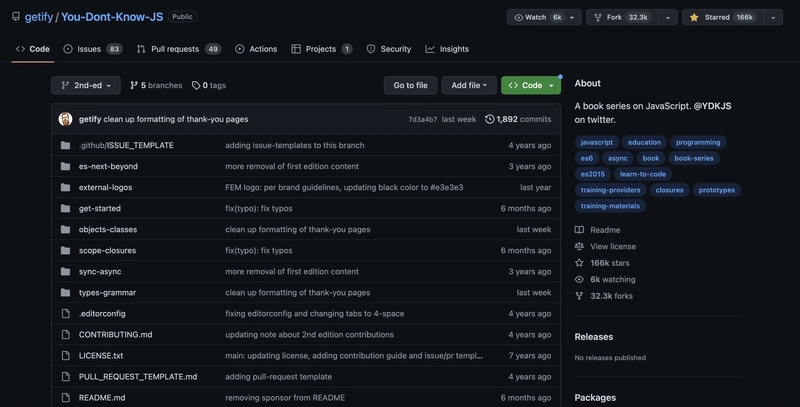800x407 pixels.
Task: Click the Fork button
Action: point(622,17)
